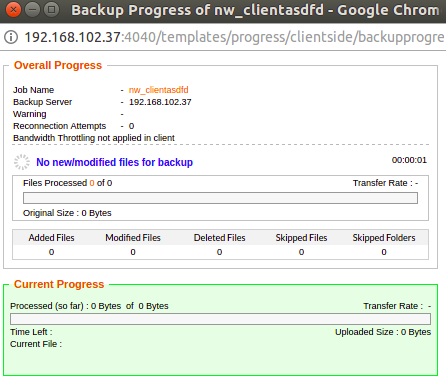Click the Current Progress section heading
Image resolution: width=446 pixels, height=390 pixels.
click(59, 284)
